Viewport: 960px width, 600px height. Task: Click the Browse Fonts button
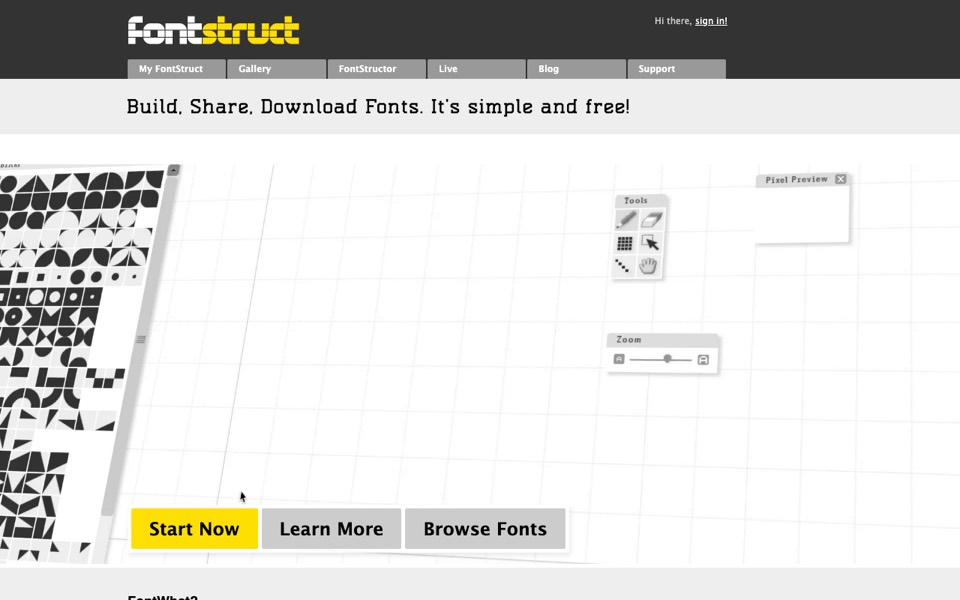coord(485,528)
